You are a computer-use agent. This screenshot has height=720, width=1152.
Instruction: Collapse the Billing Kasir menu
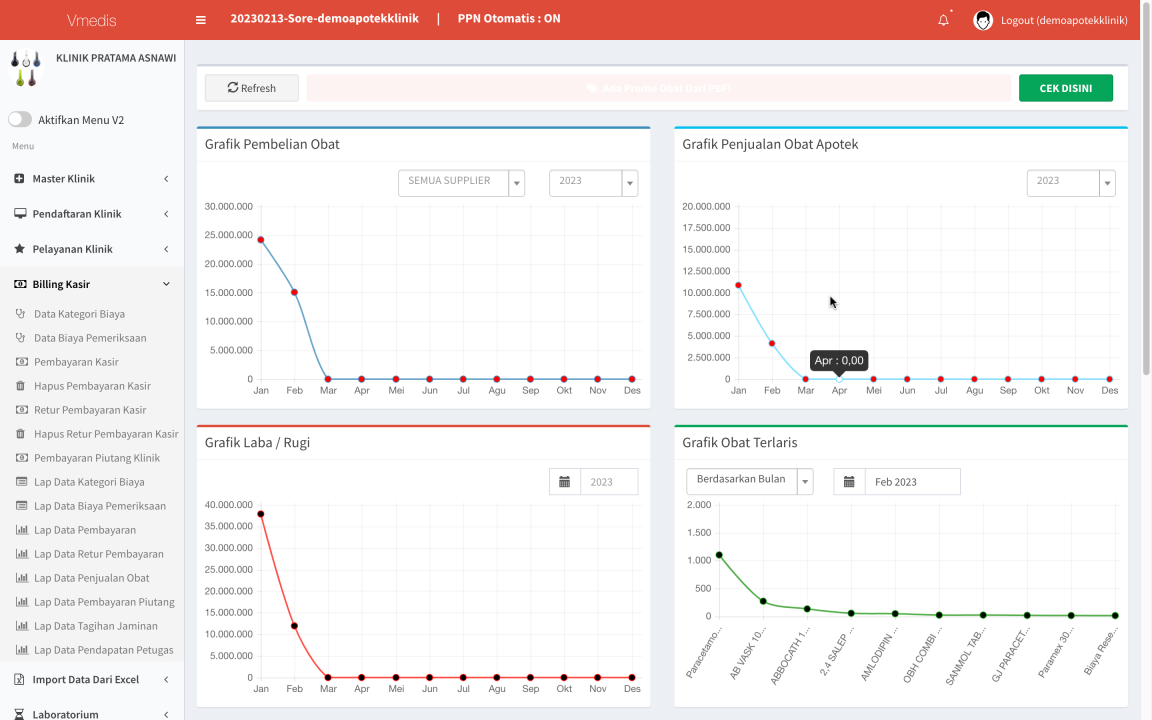pyautogui.click(x=92, y=284)
